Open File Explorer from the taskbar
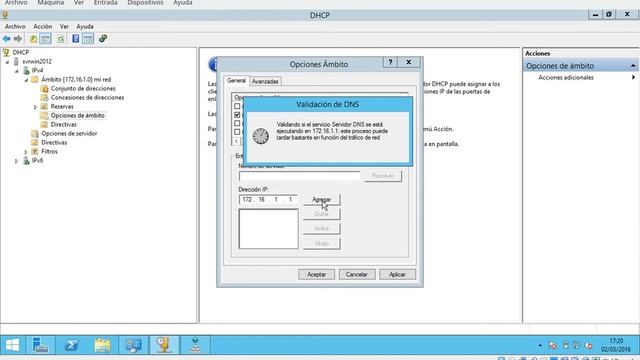 pyautogui.click(x=102, y=345)
